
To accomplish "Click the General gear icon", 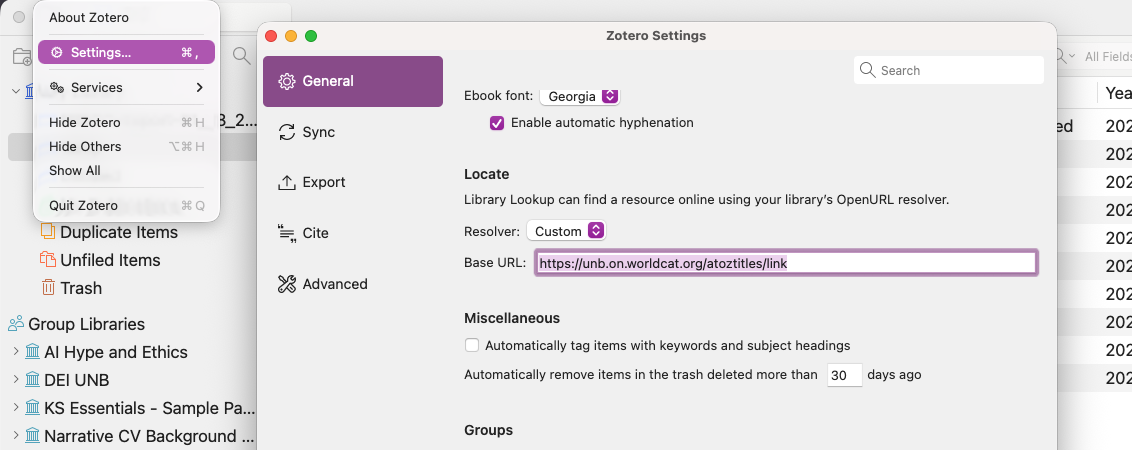I will (x=287, y=81).
